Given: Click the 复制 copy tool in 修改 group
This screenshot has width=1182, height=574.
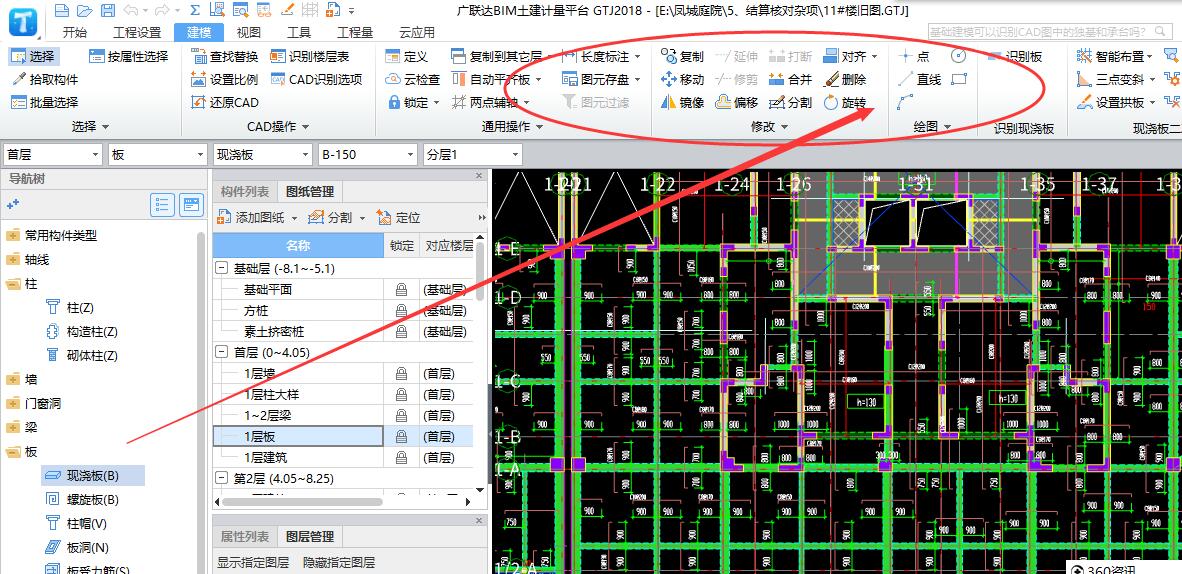Looking at the screenshot, I should (x=682, y=56).
